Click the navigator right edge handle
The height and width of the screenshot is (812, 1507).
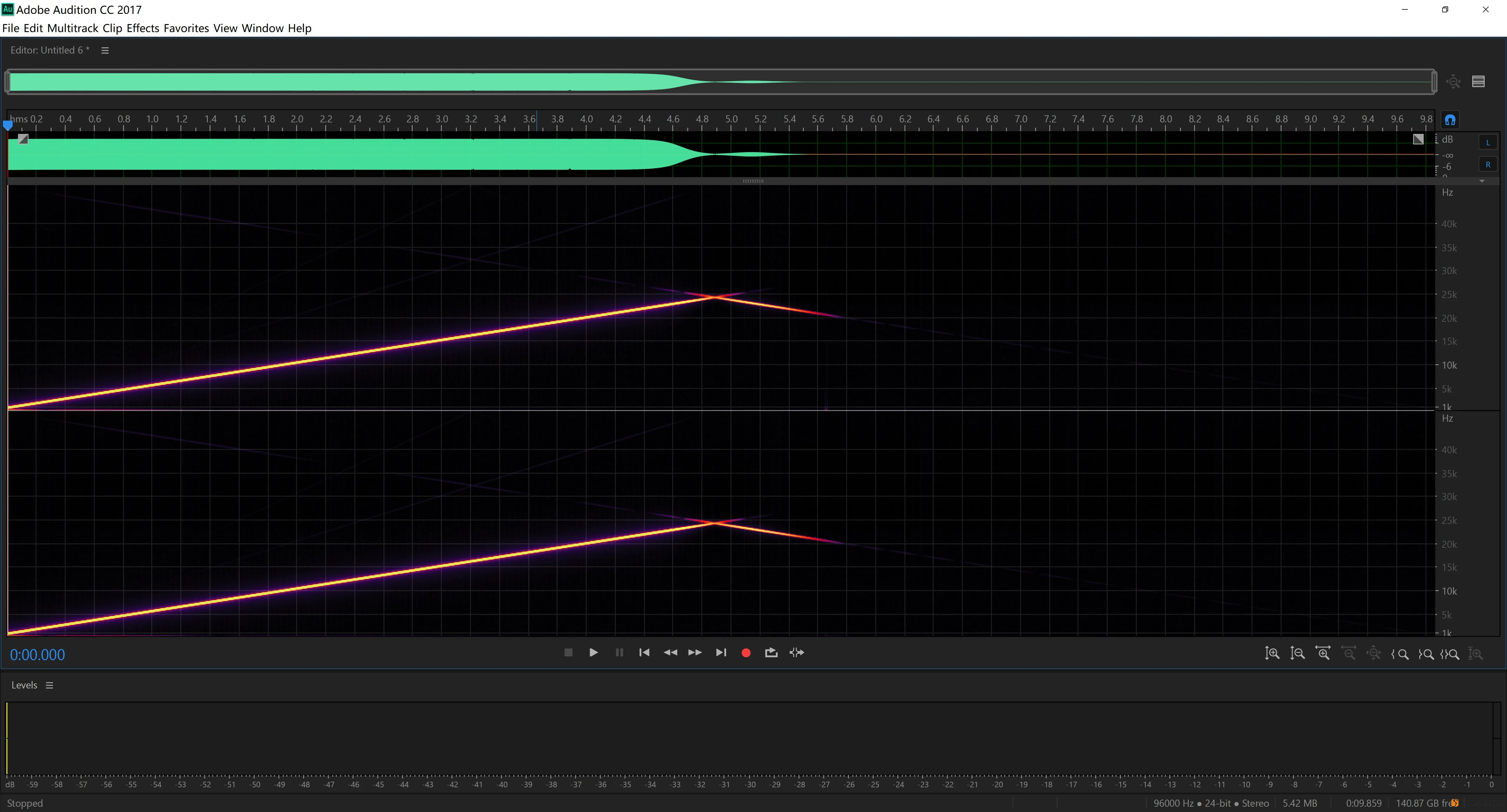click(x=1434, y=82)
